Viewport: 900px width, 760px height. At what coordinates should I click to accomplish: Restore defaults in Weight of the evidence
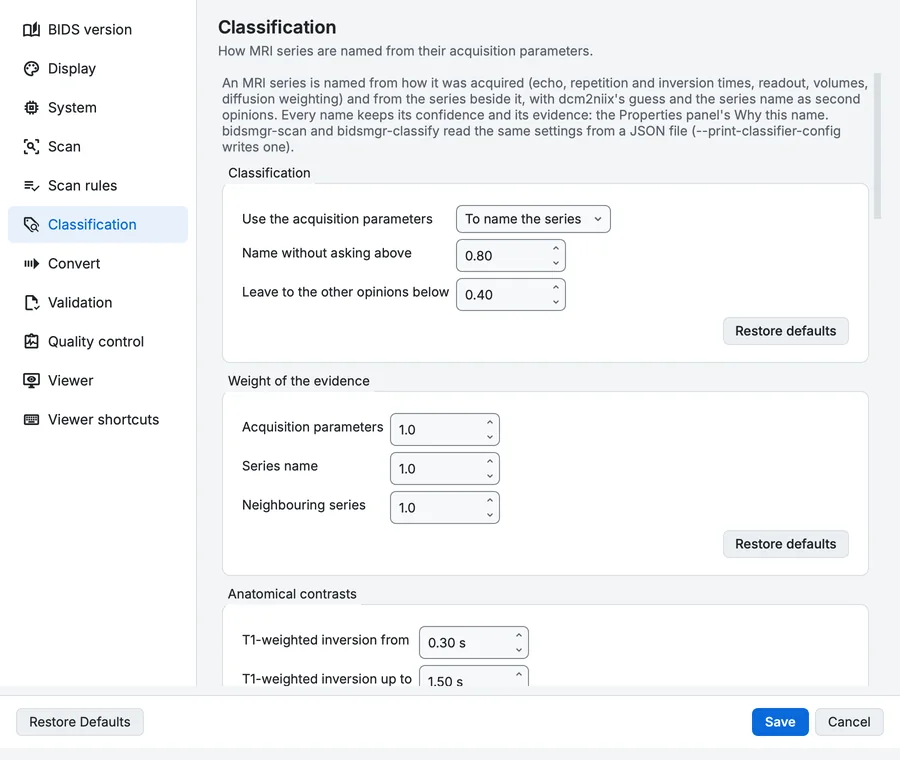click(786, 544)
